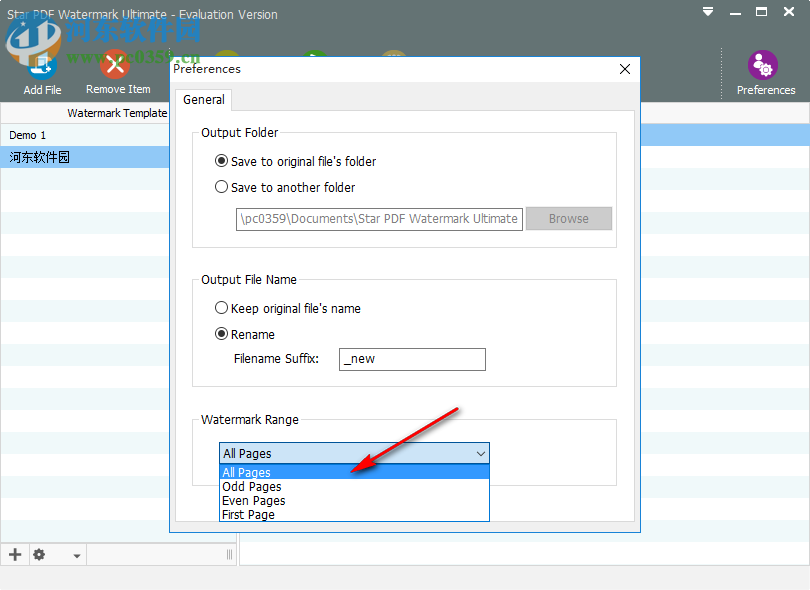Choose Even Pages in dropdown list

(x=354, y=501)
